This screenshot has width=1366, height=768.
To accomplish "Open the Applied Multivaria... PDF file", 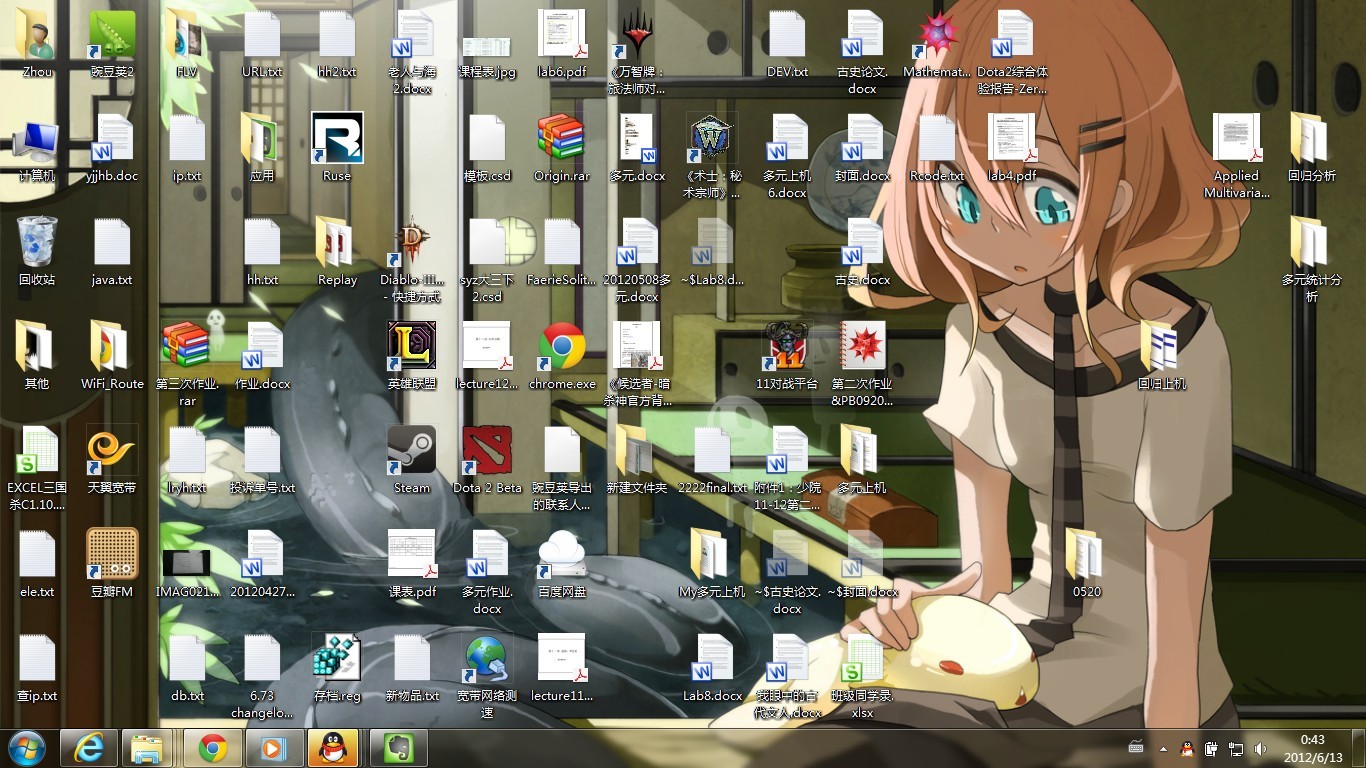I will (x=1236, y=138).
